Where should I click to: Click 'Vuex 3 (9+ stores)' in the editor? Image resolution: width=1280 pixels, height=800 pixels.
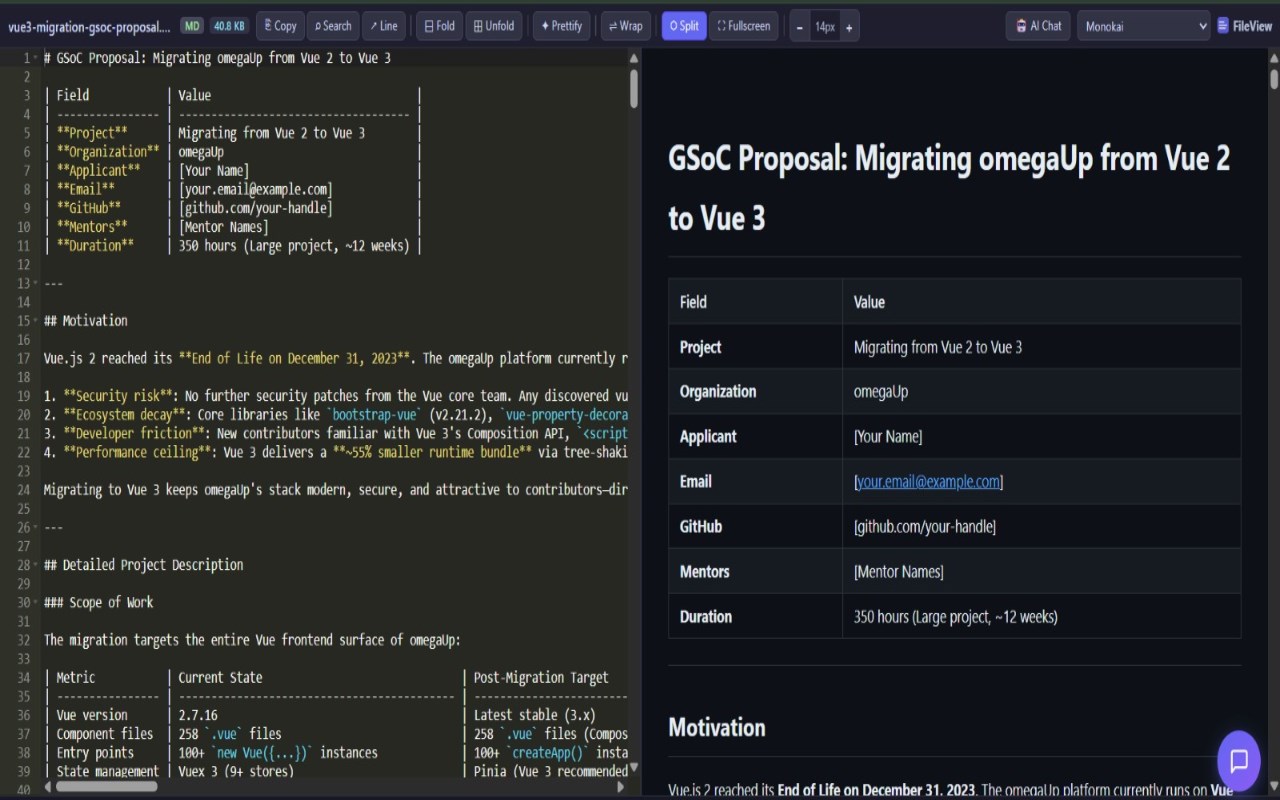click(236, 771)
